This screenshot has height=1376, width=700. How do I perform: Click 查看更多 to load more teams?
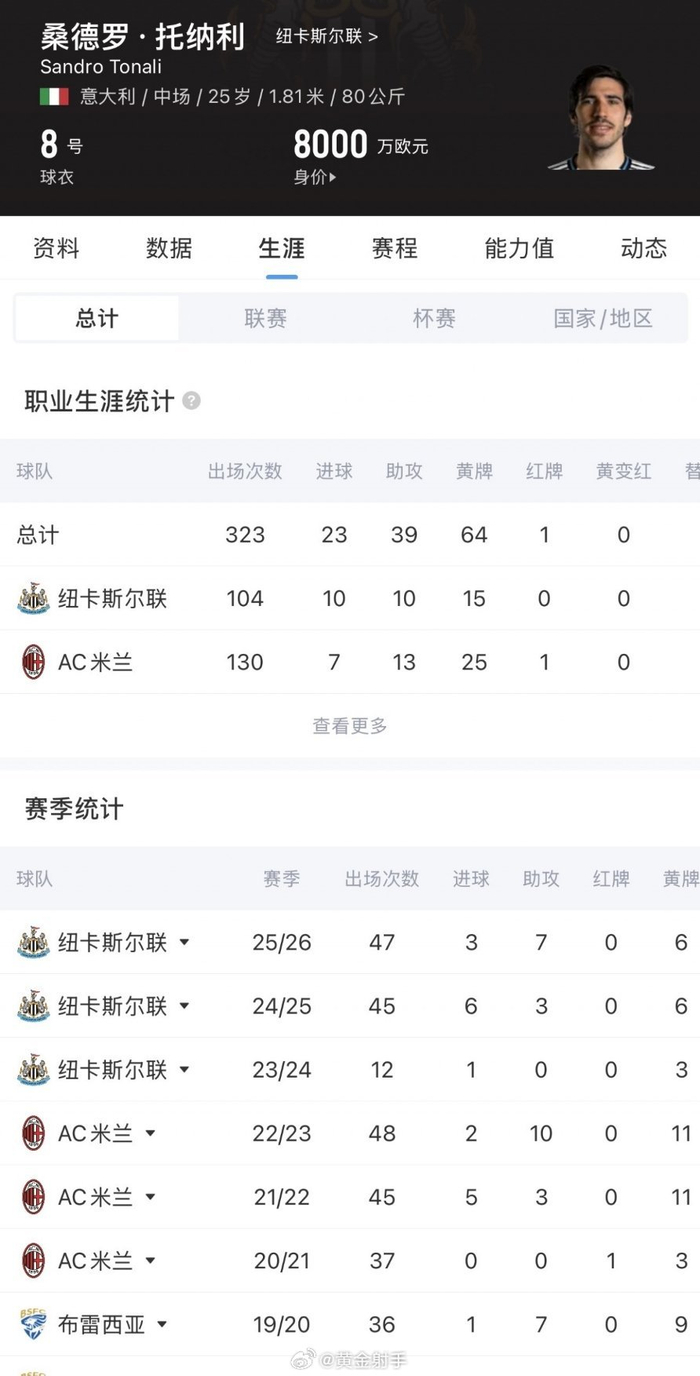(349, 726)
